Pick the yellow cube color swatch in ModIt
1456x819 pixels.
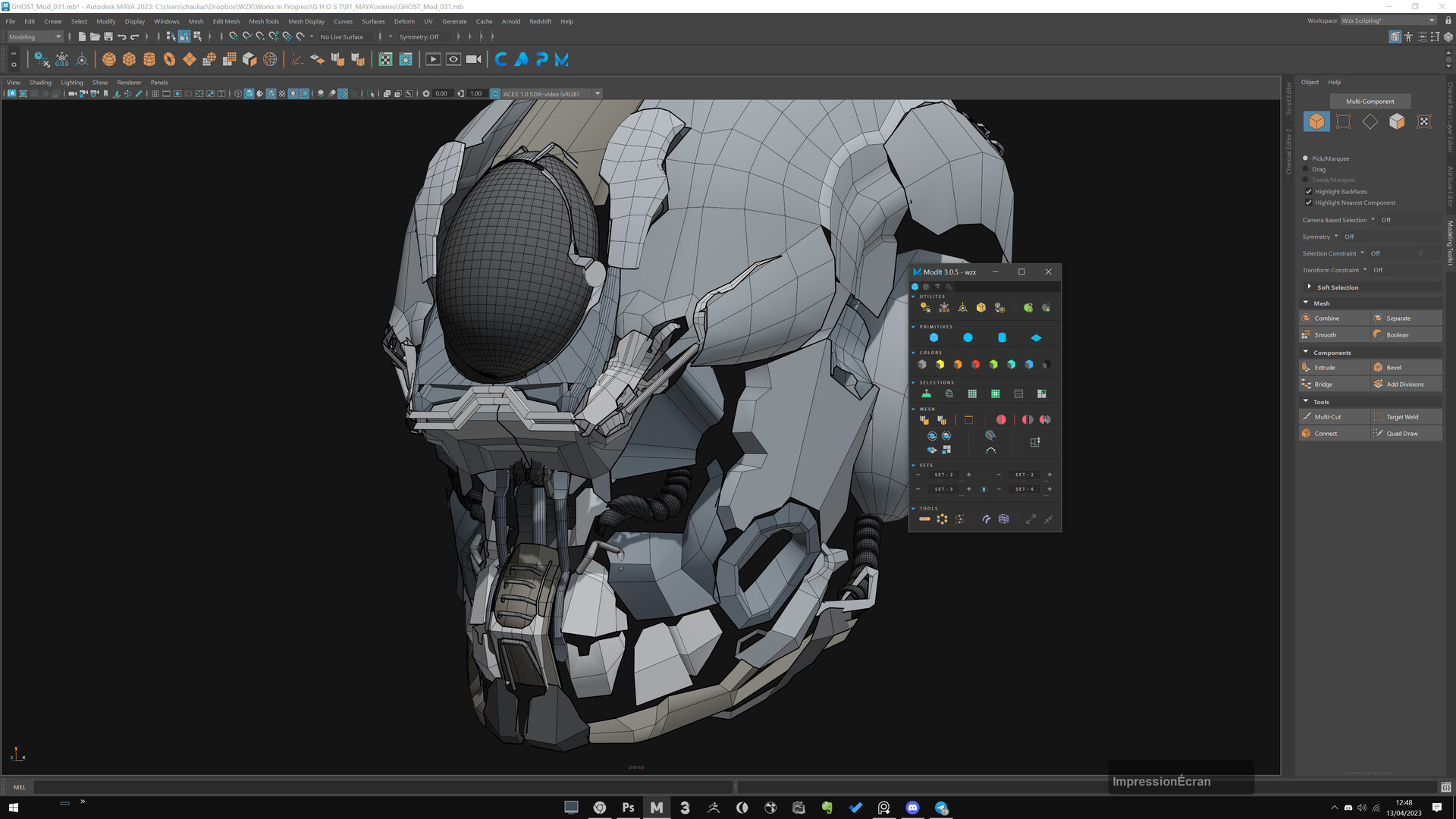click(940, 365)
